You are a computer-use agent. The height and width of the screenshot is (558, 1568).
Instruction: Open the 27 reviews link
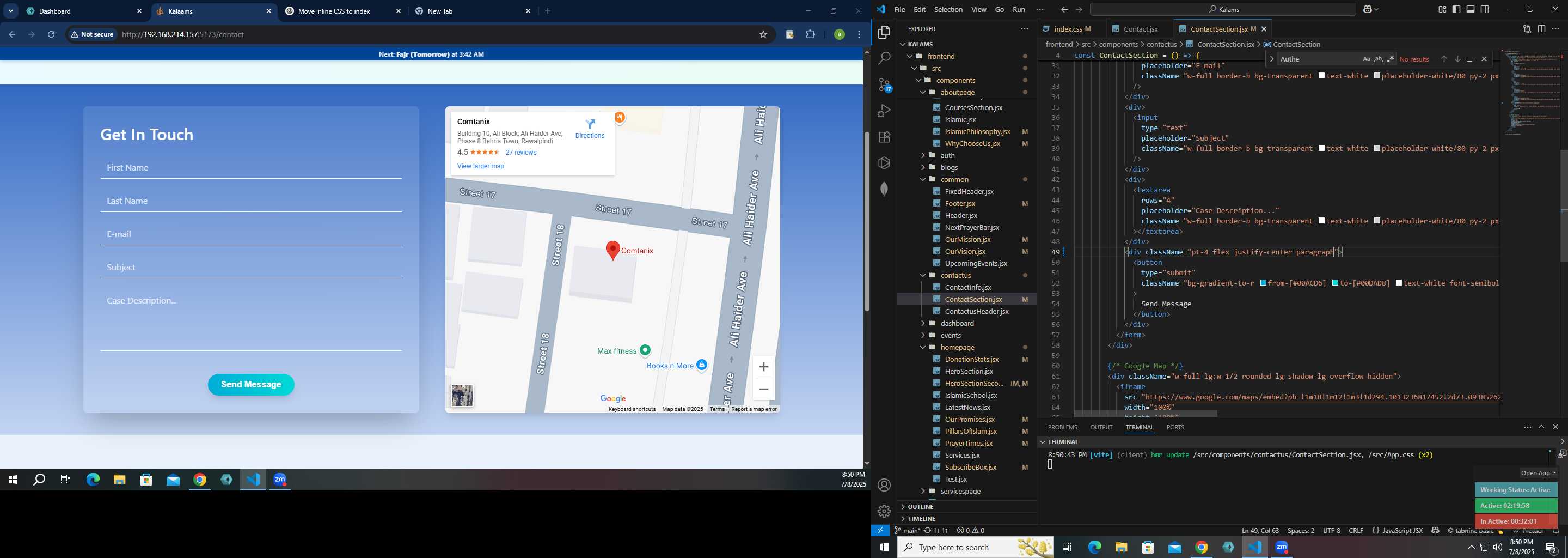(521, 153)
